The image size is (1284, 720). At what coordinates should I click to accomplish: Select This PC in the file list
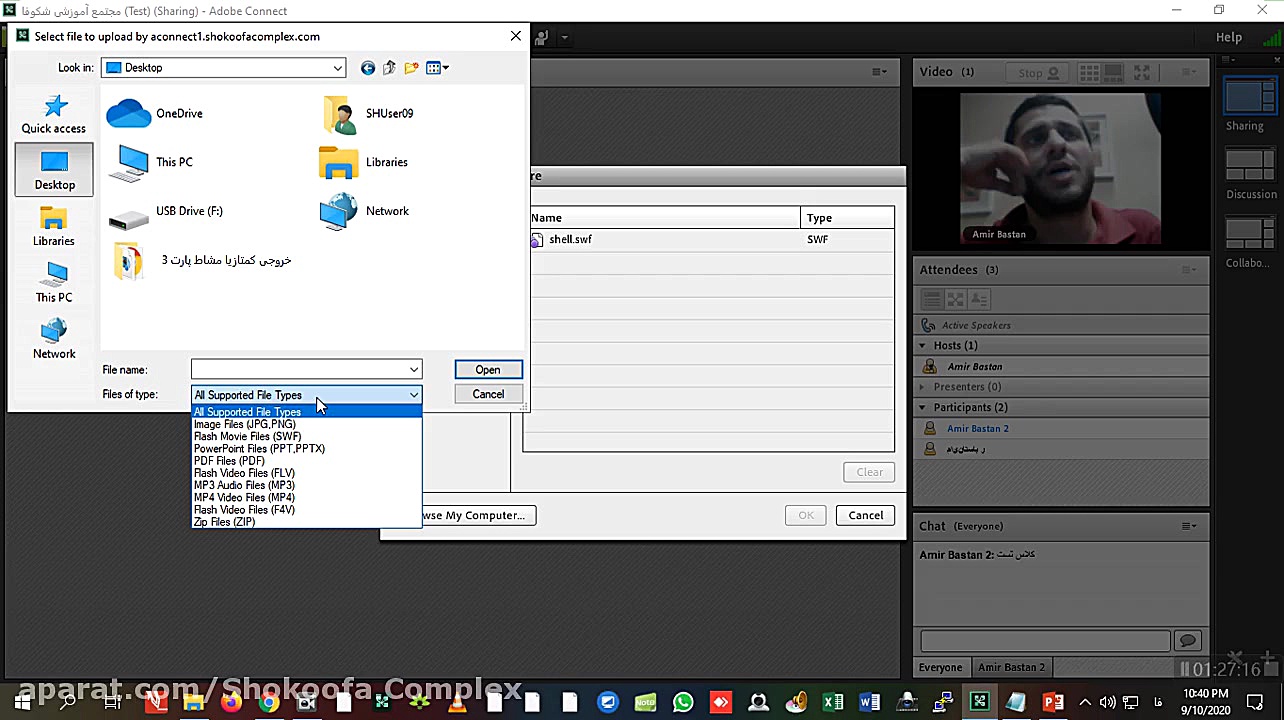pos(150,162)
